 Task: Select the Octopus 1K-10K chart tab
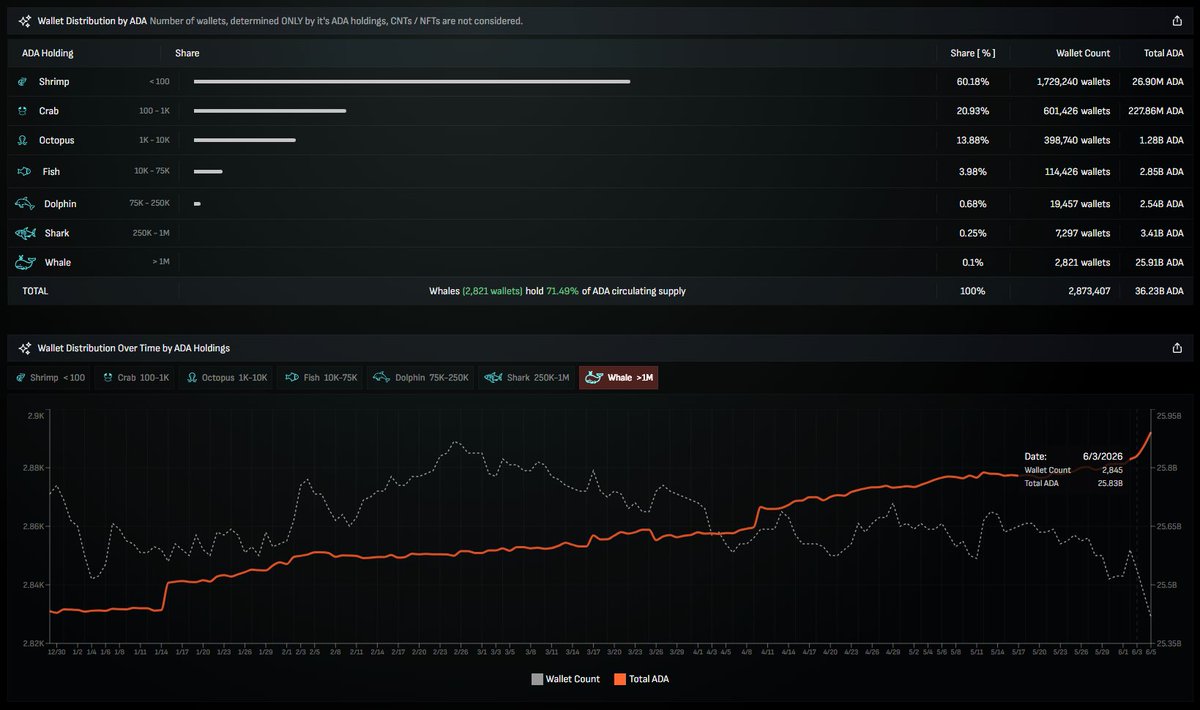point(225,378)
